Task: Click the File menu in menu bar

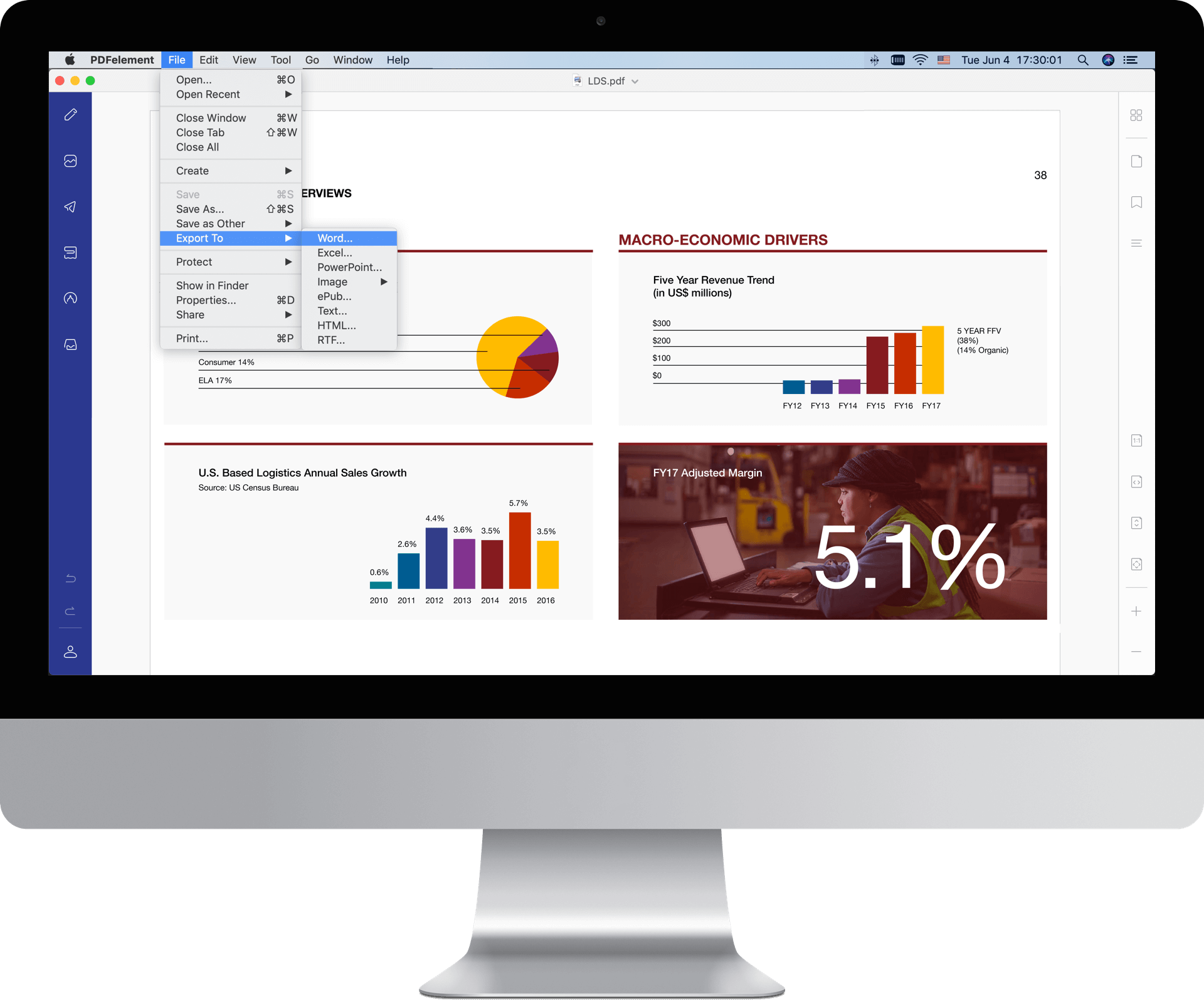Action: (177, 60)
